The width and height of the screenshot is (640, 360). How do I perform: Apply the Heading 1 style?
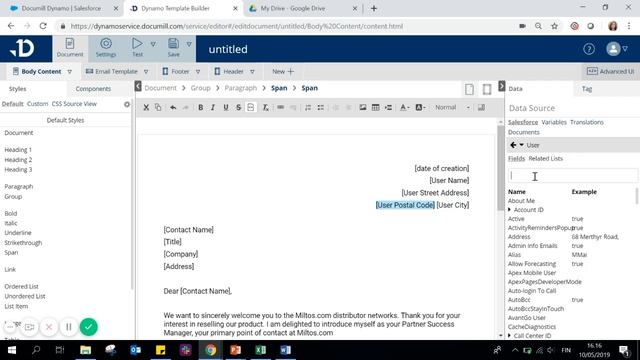pyautogui.click(x=18, y=150)
